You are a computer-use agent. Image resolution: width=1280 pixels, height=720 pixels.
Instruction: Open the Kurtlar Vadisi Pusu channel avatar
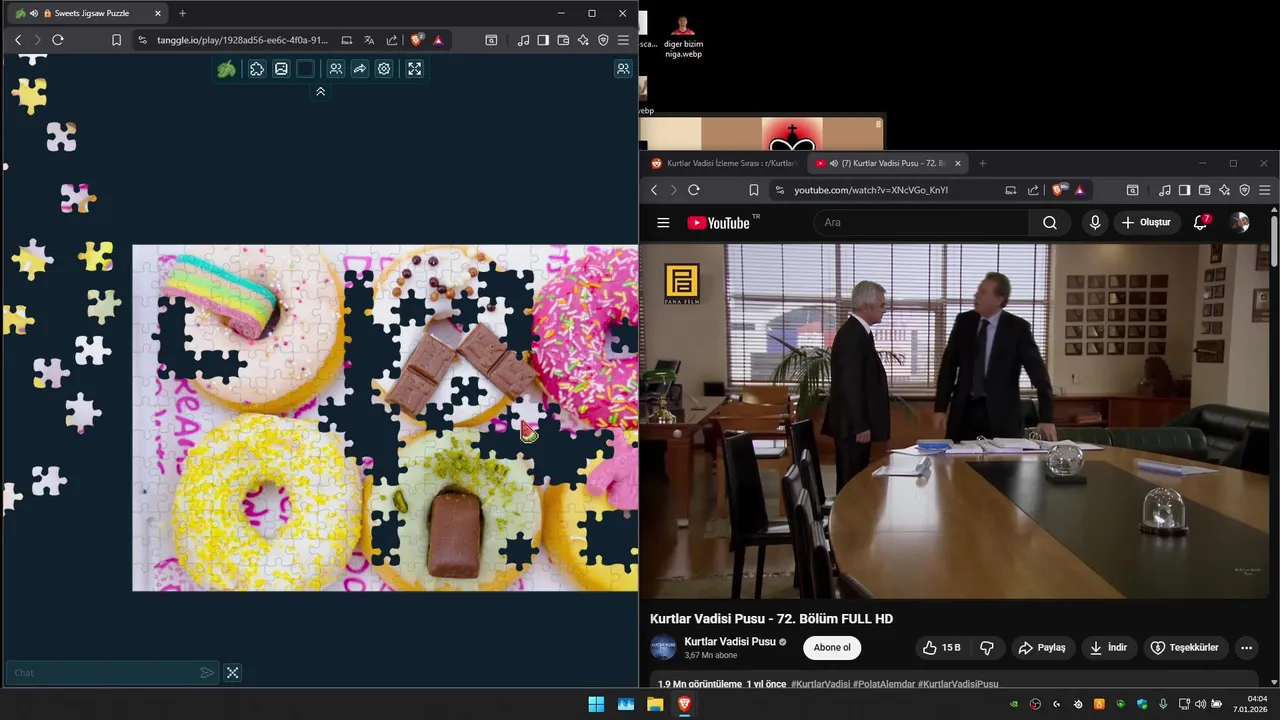coord(663,648)
